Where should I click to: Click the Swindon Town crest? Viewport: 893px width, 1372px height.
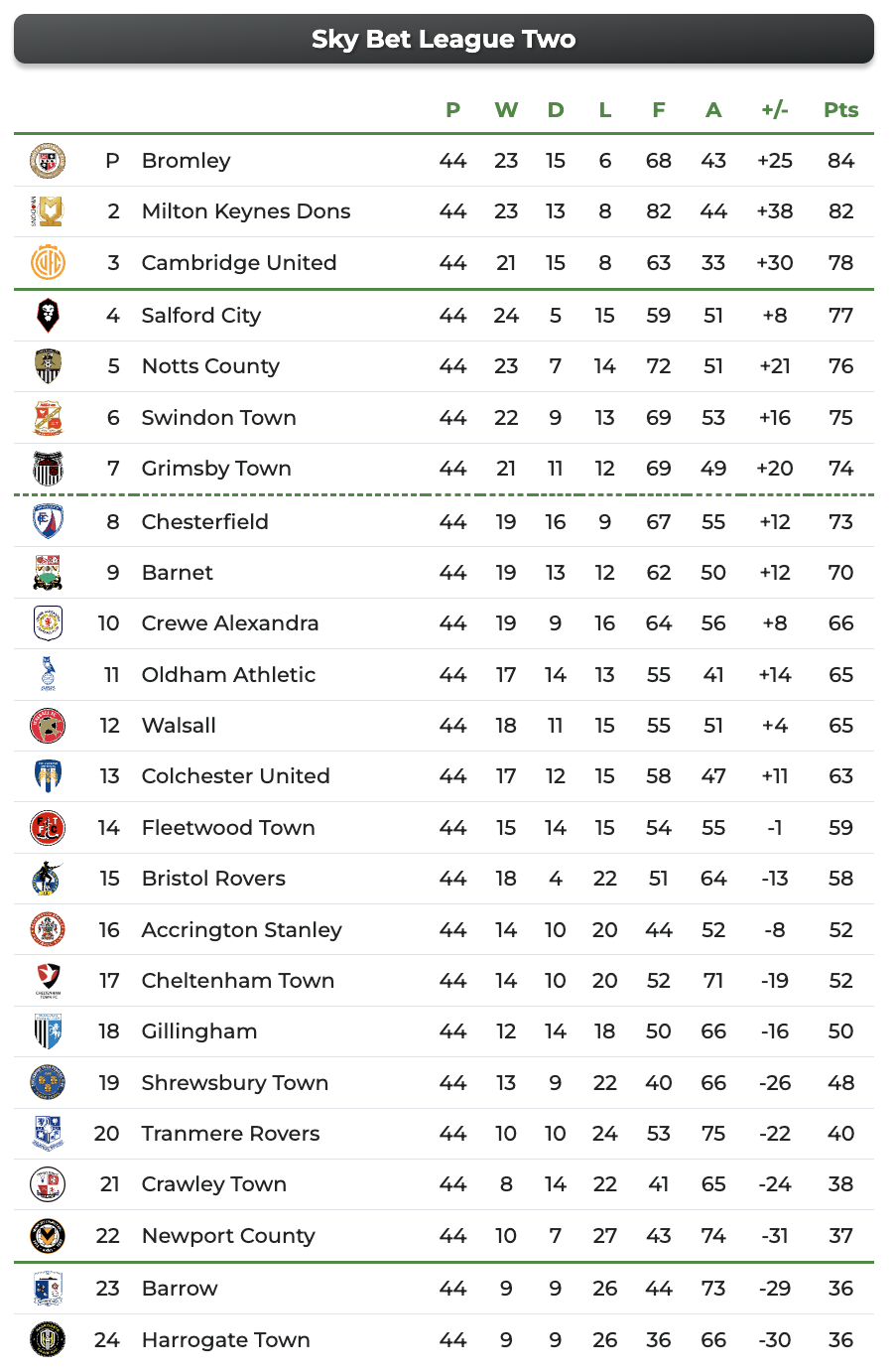pyautogui.click(x=48, y=418)
